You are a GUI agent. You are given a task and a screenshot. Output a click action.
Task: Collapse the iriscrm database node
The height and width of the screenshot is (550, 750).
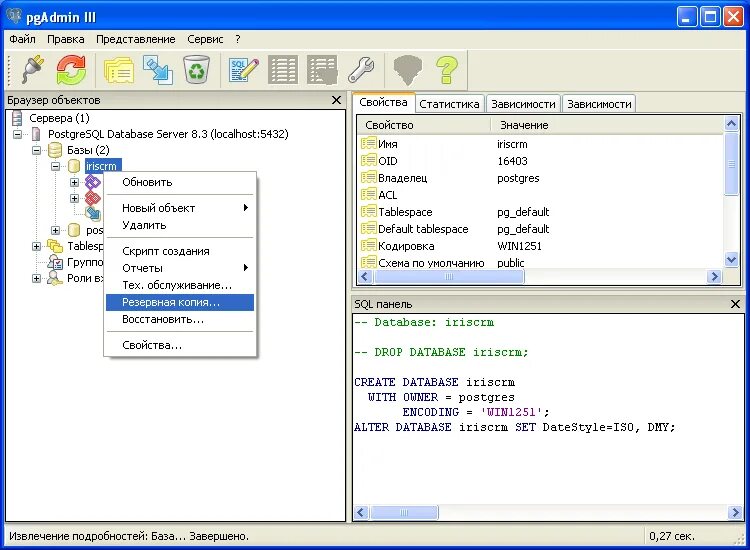(x=55, y=166)
